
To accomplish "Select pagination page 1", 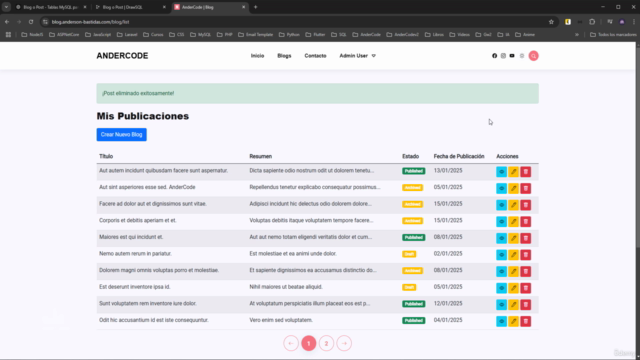I will click(309, 344).
